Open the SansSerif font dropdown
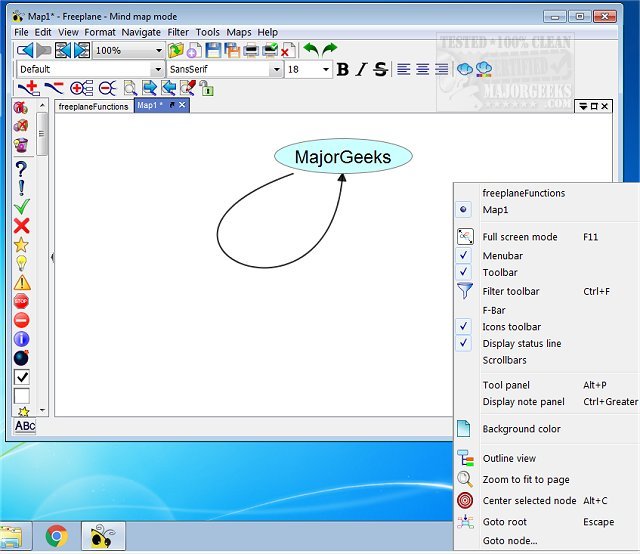Image resolution: width=640 pixels, height=554 pixels. [x=276, y=69]
